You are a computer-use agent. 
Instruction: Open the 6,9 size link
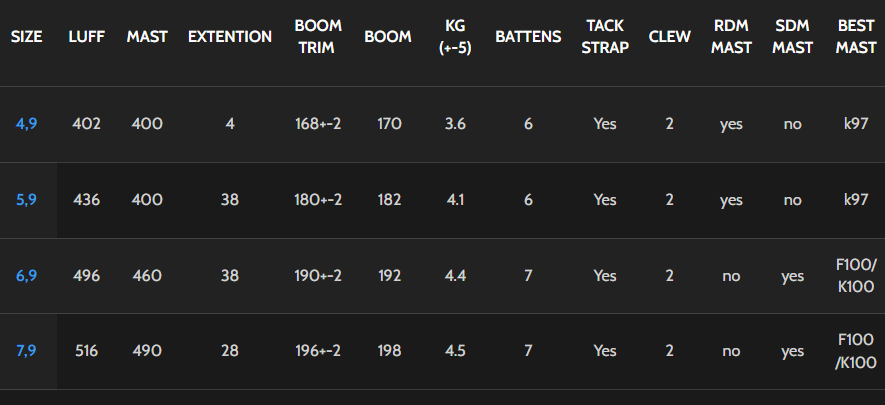coord(27,276)
